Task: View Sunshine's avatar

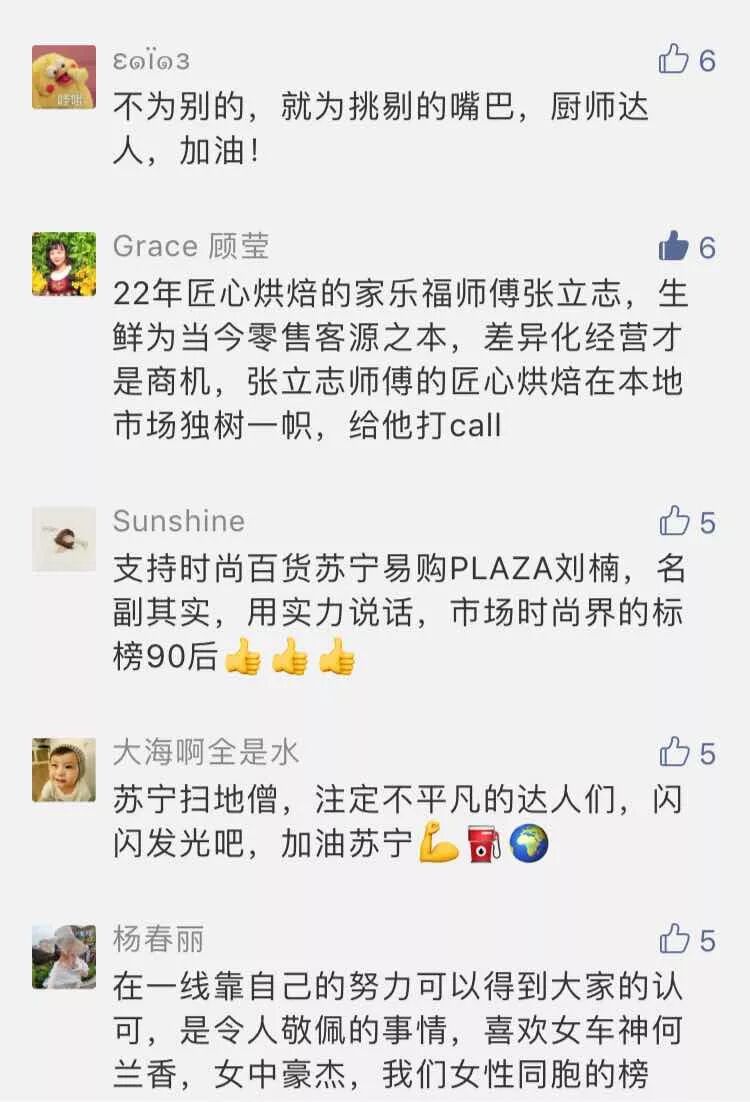Action: click(64, 538)
